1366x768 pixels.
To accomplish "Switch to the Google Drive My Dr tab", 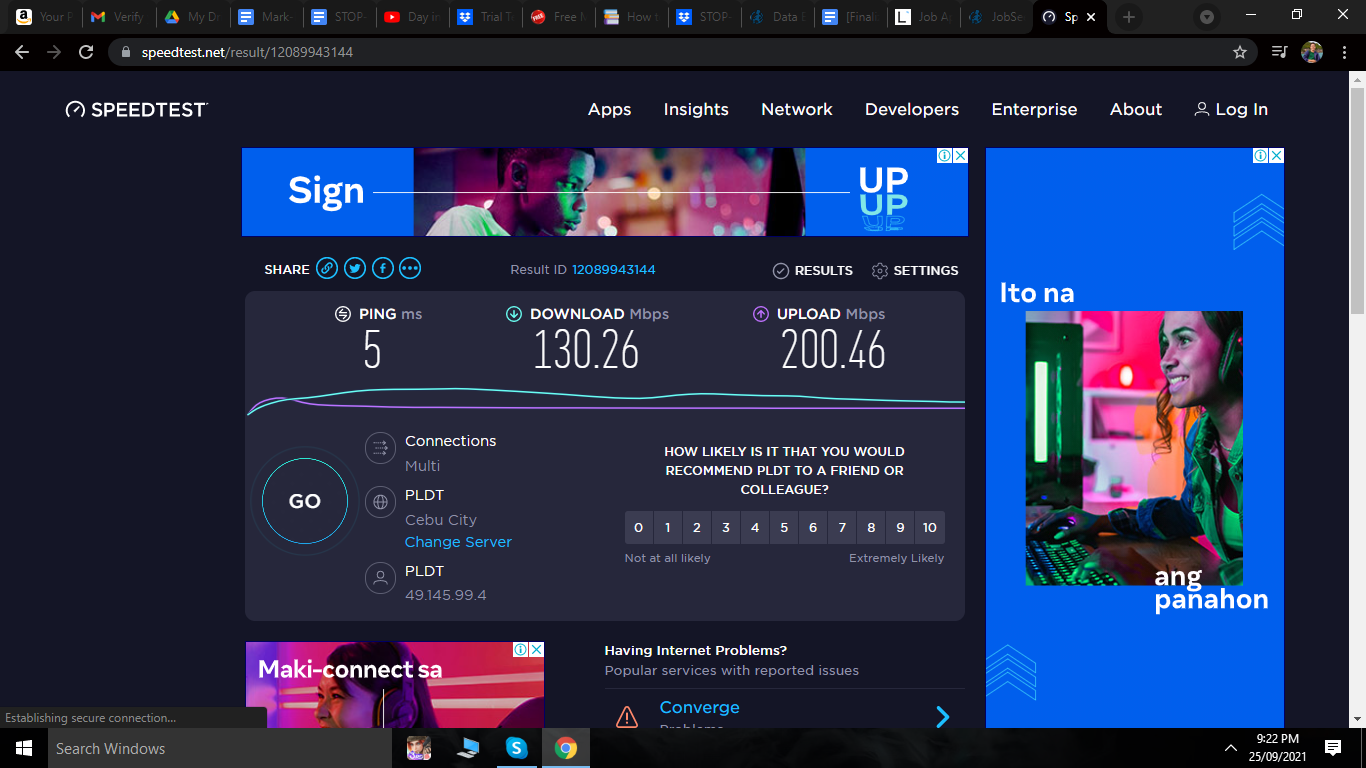I will 192,17.
